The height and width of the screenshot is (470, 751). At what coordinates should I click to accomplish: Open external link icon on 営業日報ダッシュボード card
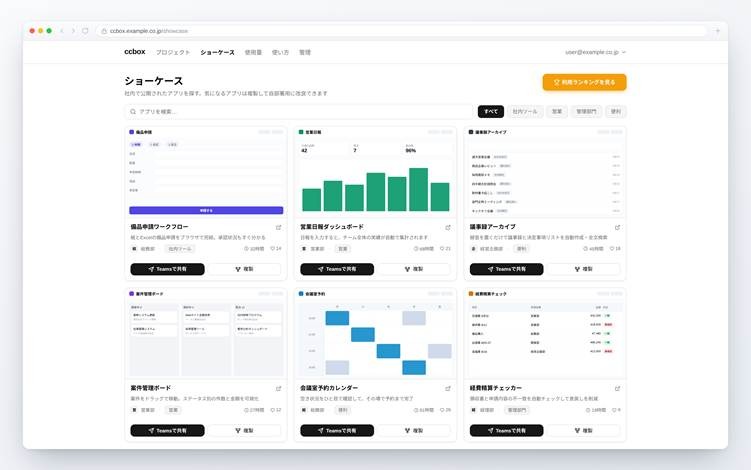click(448, 228)
